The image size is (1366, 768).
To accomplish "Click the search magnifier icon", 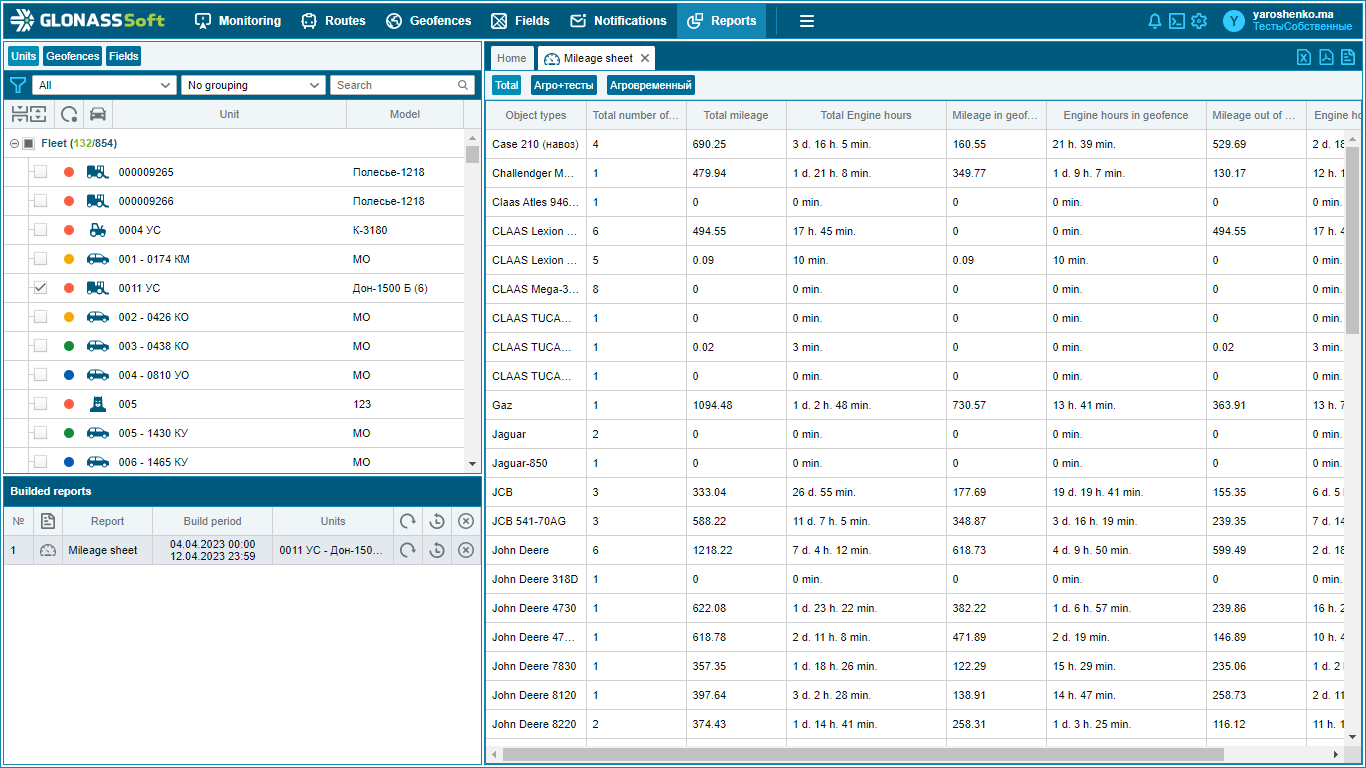I will pyautogui.click(x=463, y=85).
